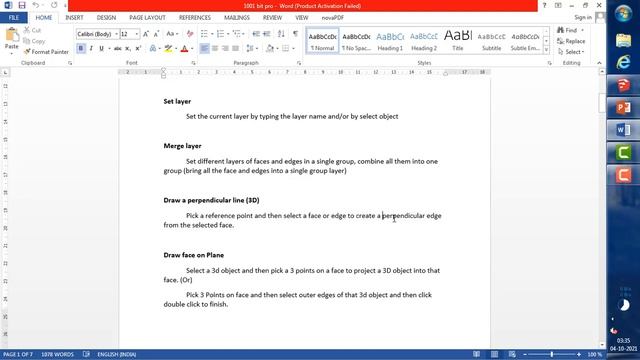Activate the Format Painter
The image size is (640, 360).
[46, 52]
